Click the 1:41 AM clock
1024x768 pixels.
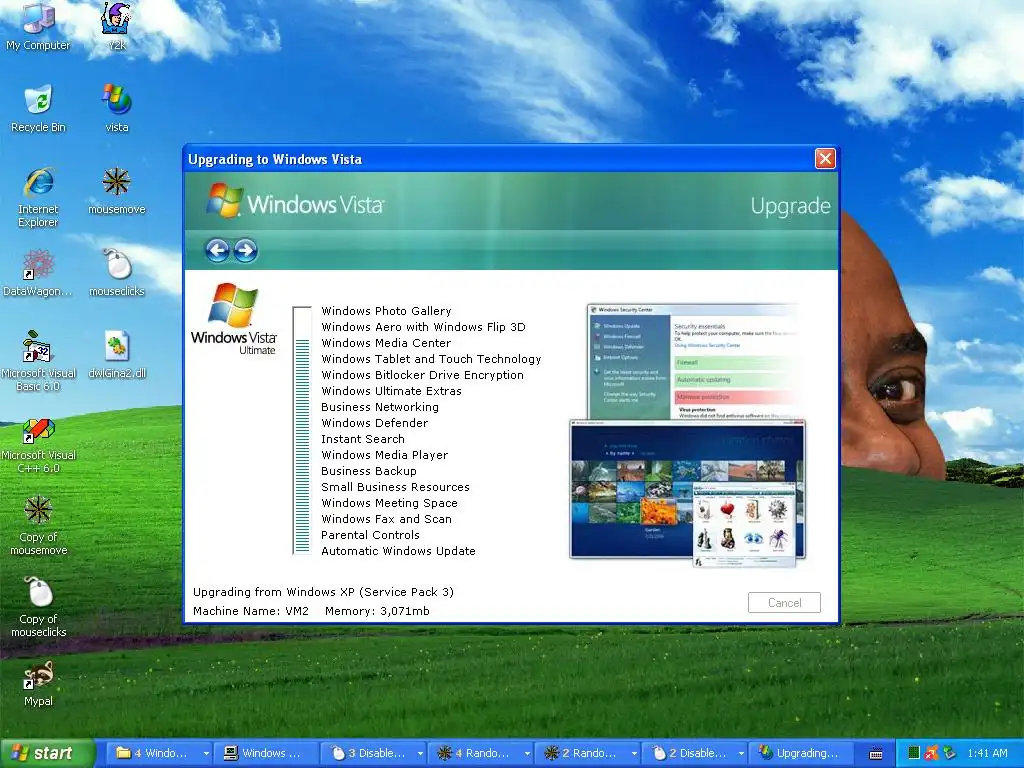987,753
